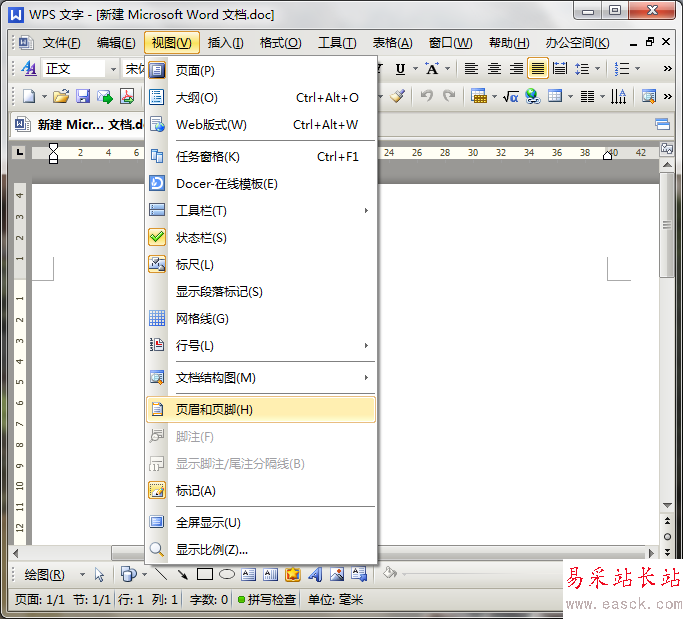Toggle 显示段落标记 paragraph marks item

(x=261, y=292)
